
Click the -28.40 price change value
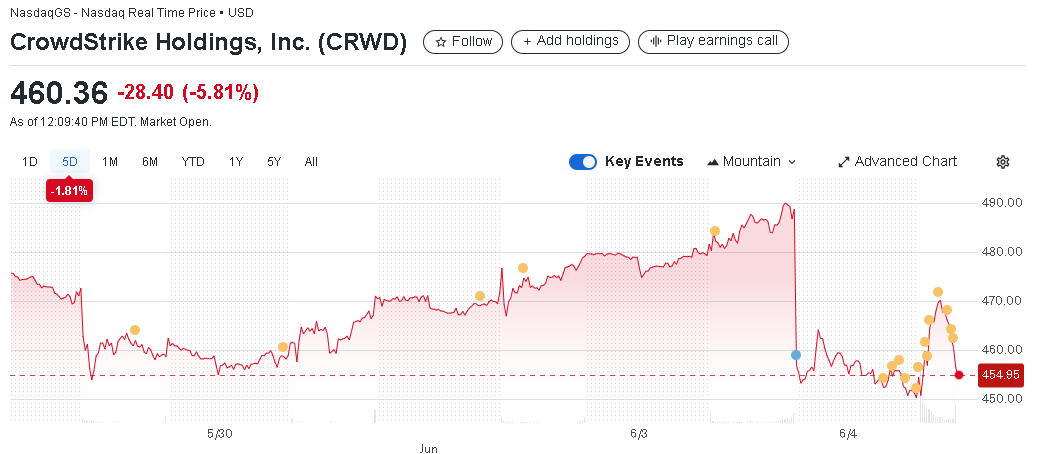pyautogui.click(x=146, y=93)
